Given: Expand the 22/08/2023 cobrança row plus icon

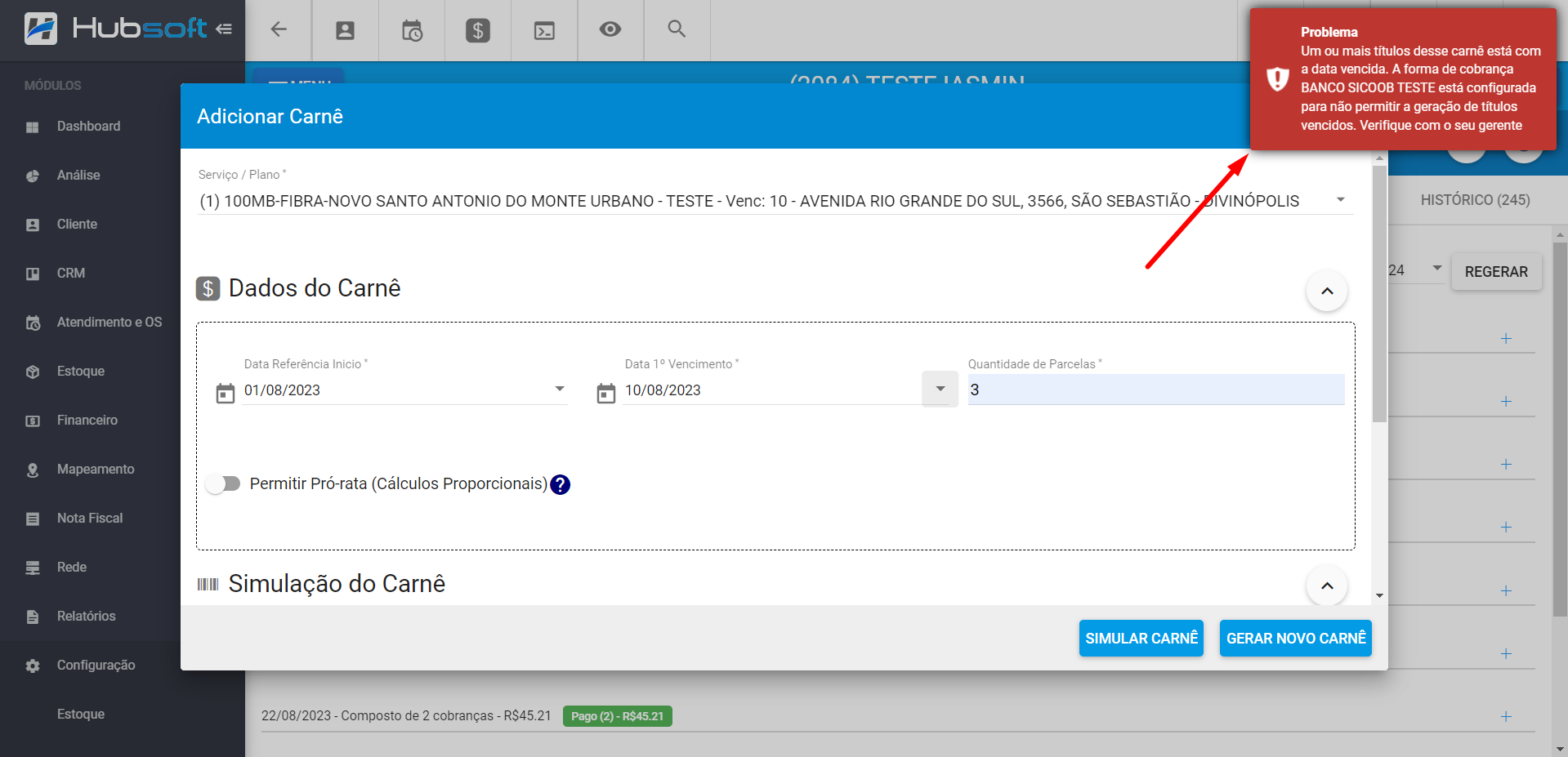Looking at the screenshot, I should [1506, 716].
